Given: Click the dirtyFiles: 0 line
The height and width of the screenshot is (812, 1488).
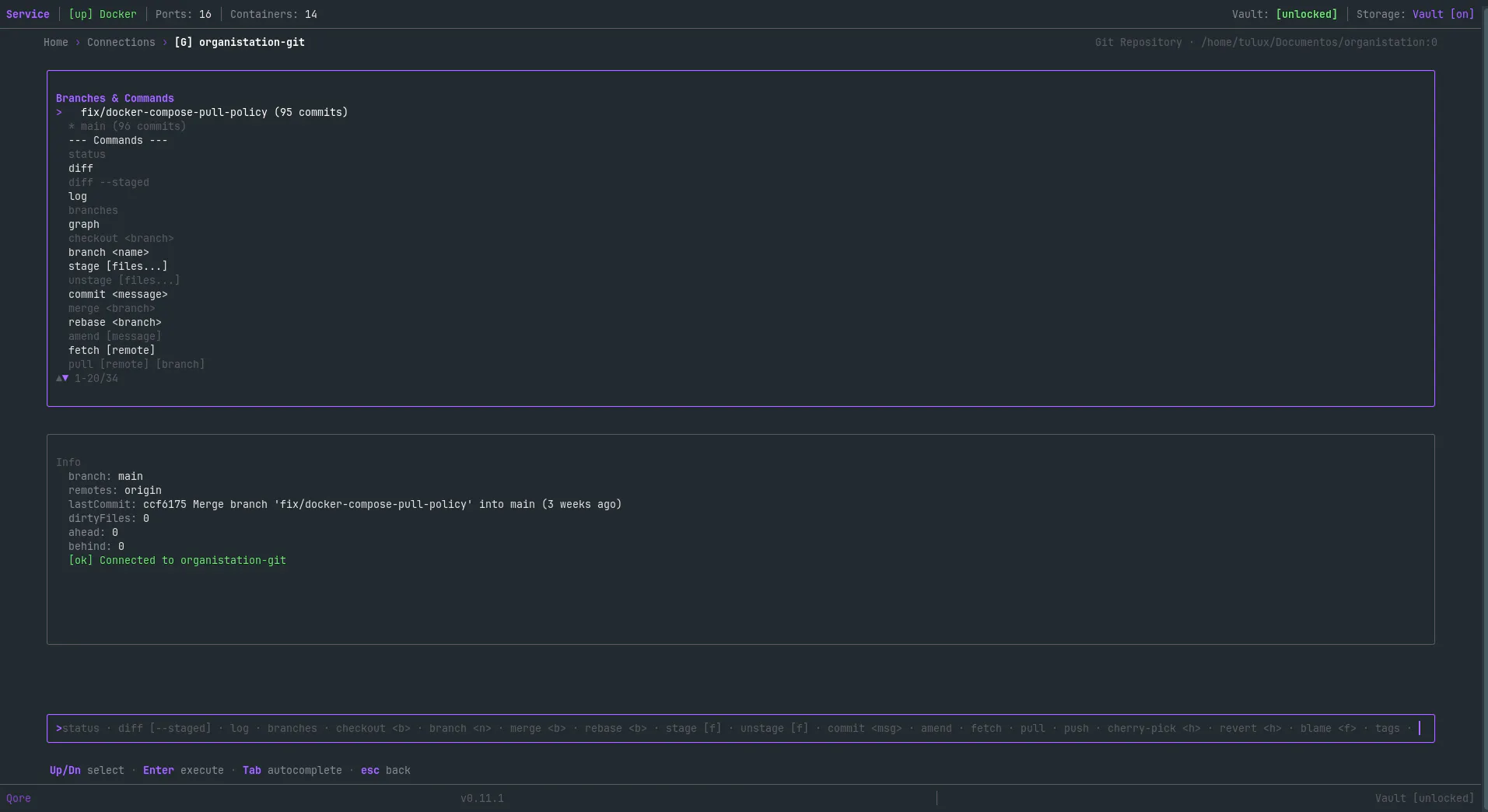Looking at the screenshot, I should (108, 518).
